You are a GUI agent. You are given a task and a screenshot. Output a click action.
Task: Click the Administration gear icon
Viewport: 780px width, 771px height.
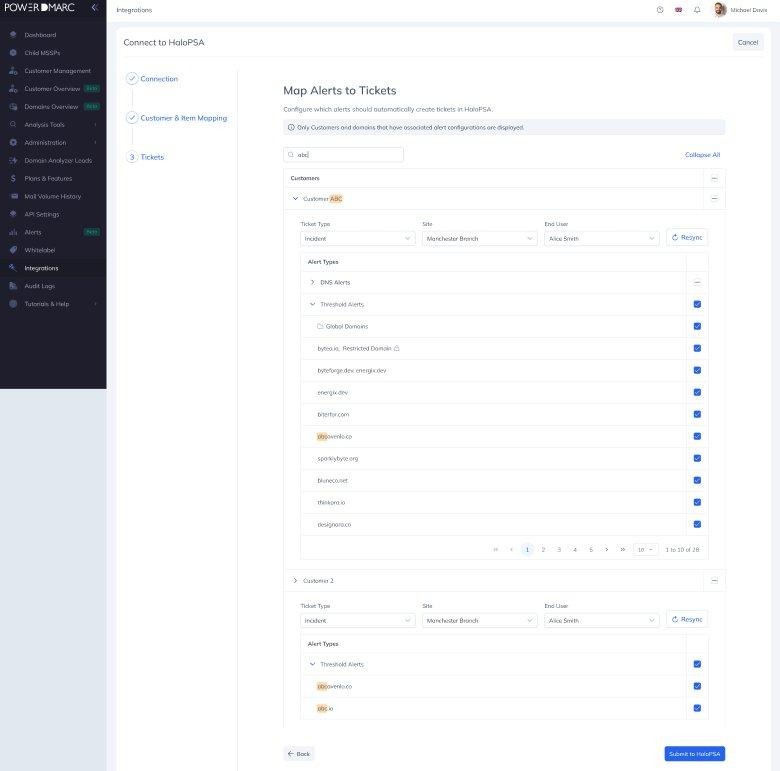click(x=13, y=142)
